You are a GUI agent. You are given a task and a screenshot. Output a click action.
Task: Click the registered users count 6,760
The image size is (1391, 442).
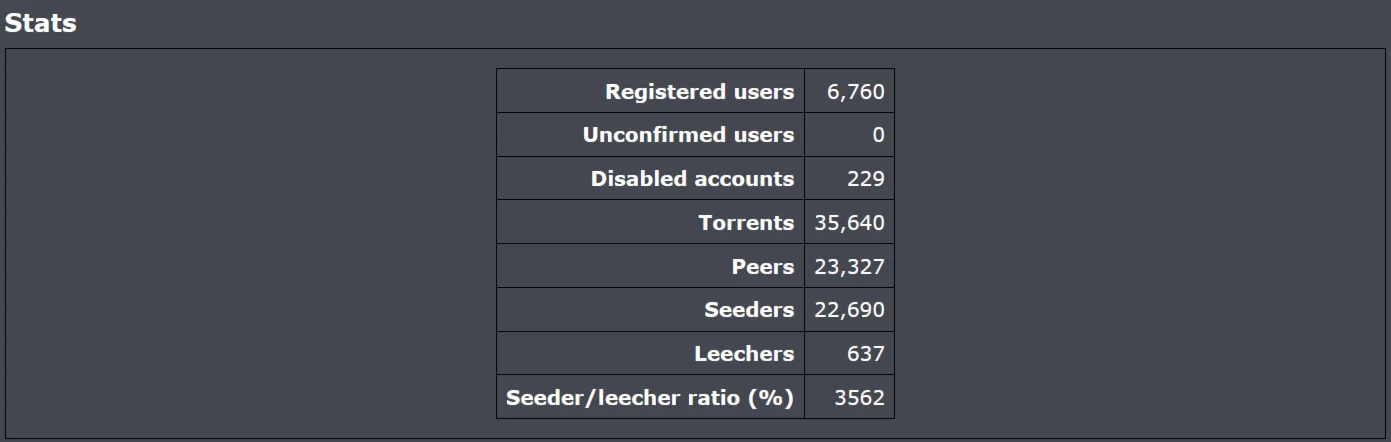pos(855,92)
